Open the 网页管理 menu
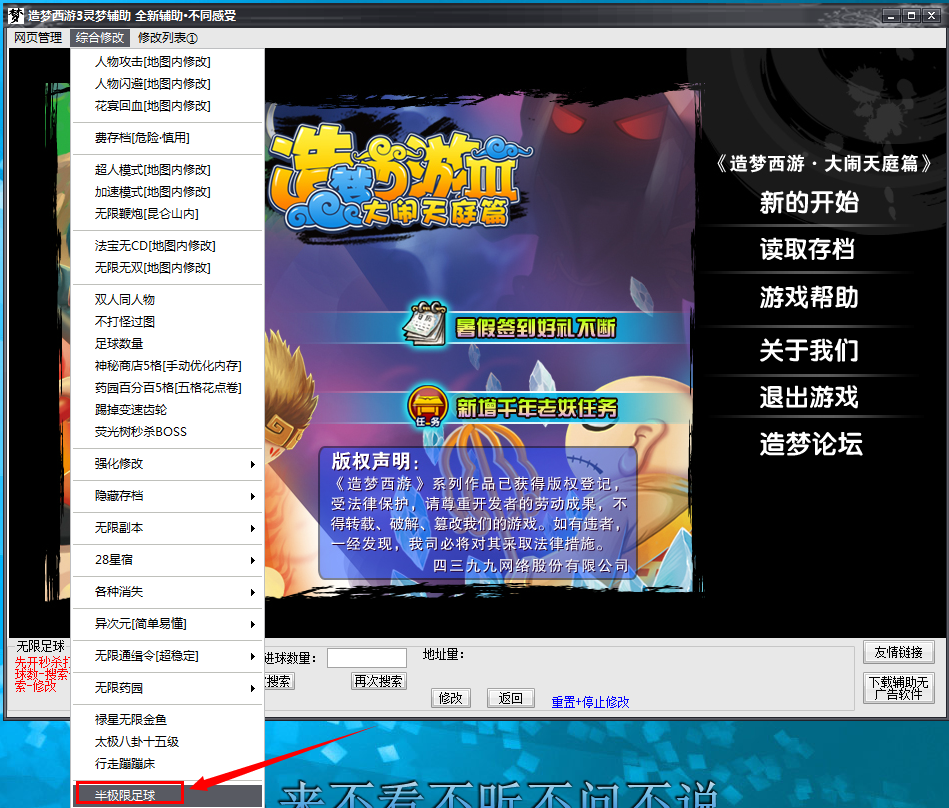This screenshot has height=808, width=949. click(x=38, y=38)
